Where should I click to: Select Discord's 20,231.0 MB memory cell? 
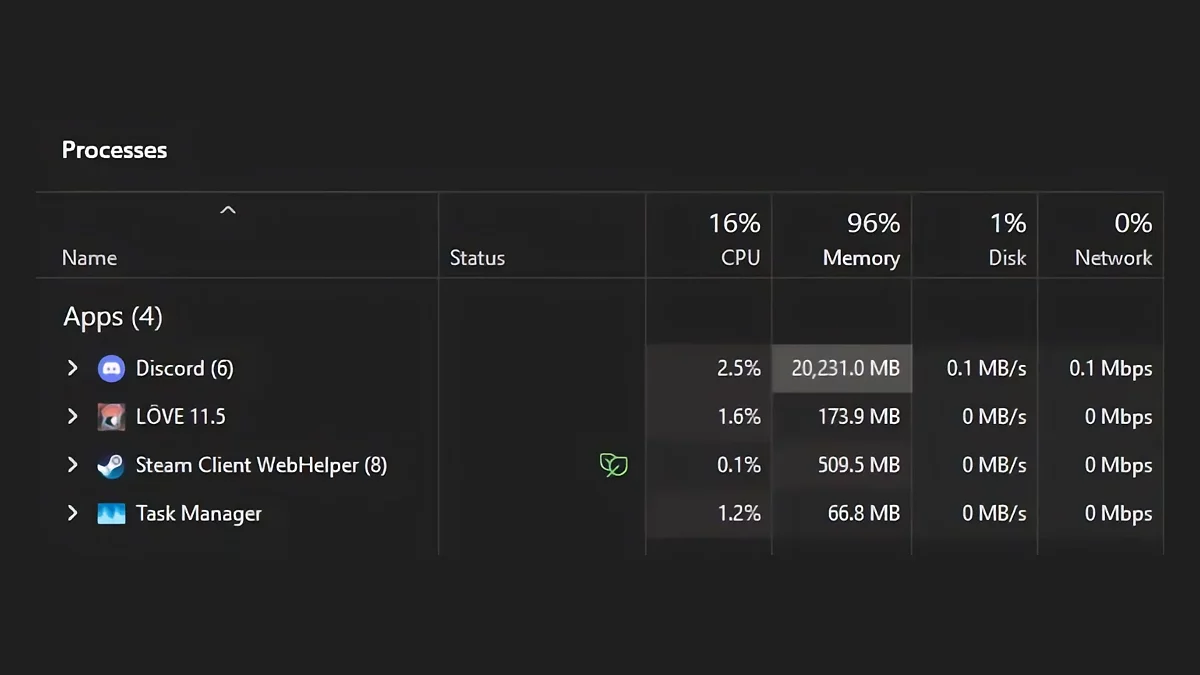tap(845, 368)
